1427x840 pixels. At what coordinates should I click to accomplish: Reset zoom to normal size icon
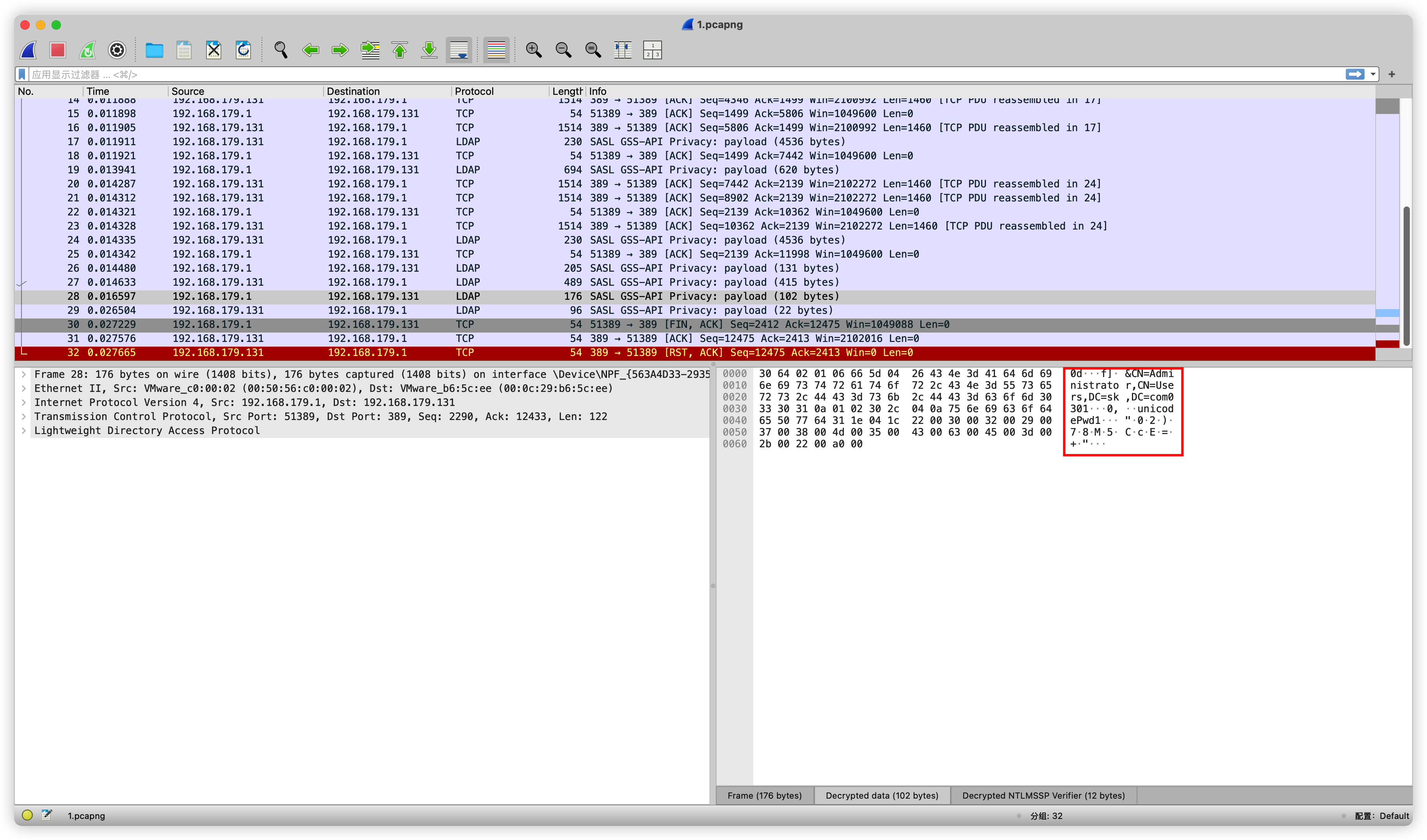click(x=593, y=50)
